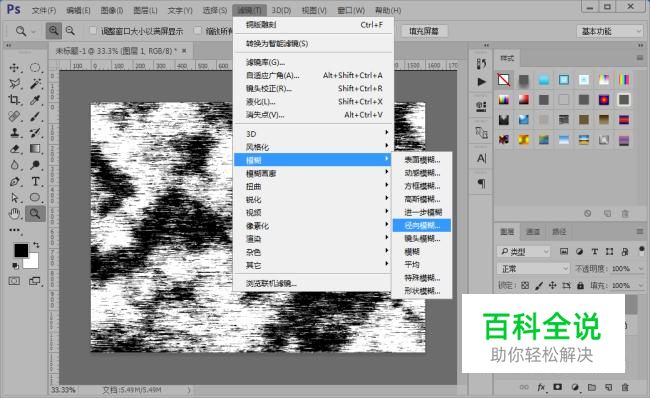Open the 正常 blend mode dropdown
Image resolution: width=650 pixels, height=398 pixels.
pyautogui.click(x=533, y=269)
